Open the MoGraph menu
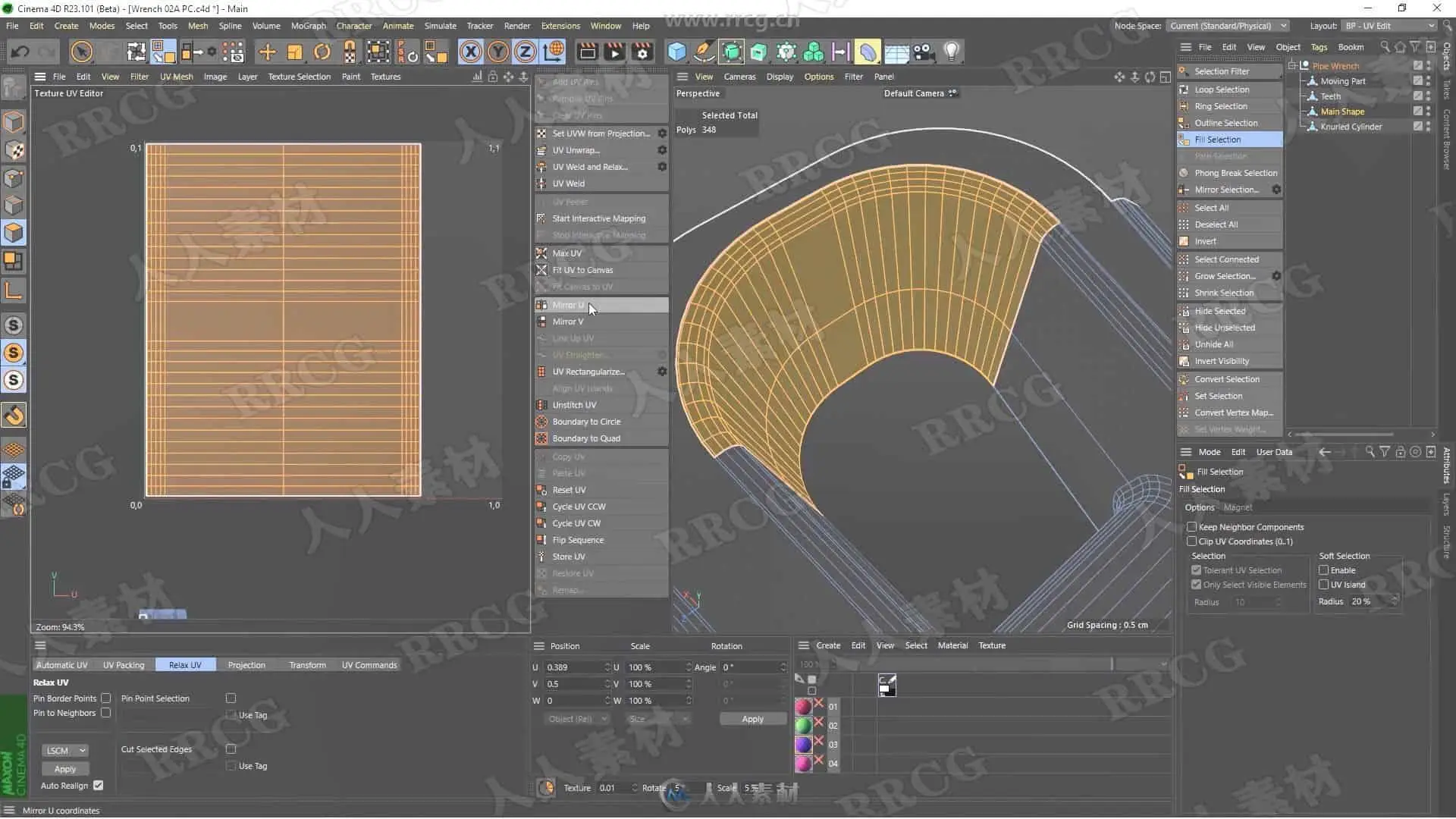 pos(308,26)
